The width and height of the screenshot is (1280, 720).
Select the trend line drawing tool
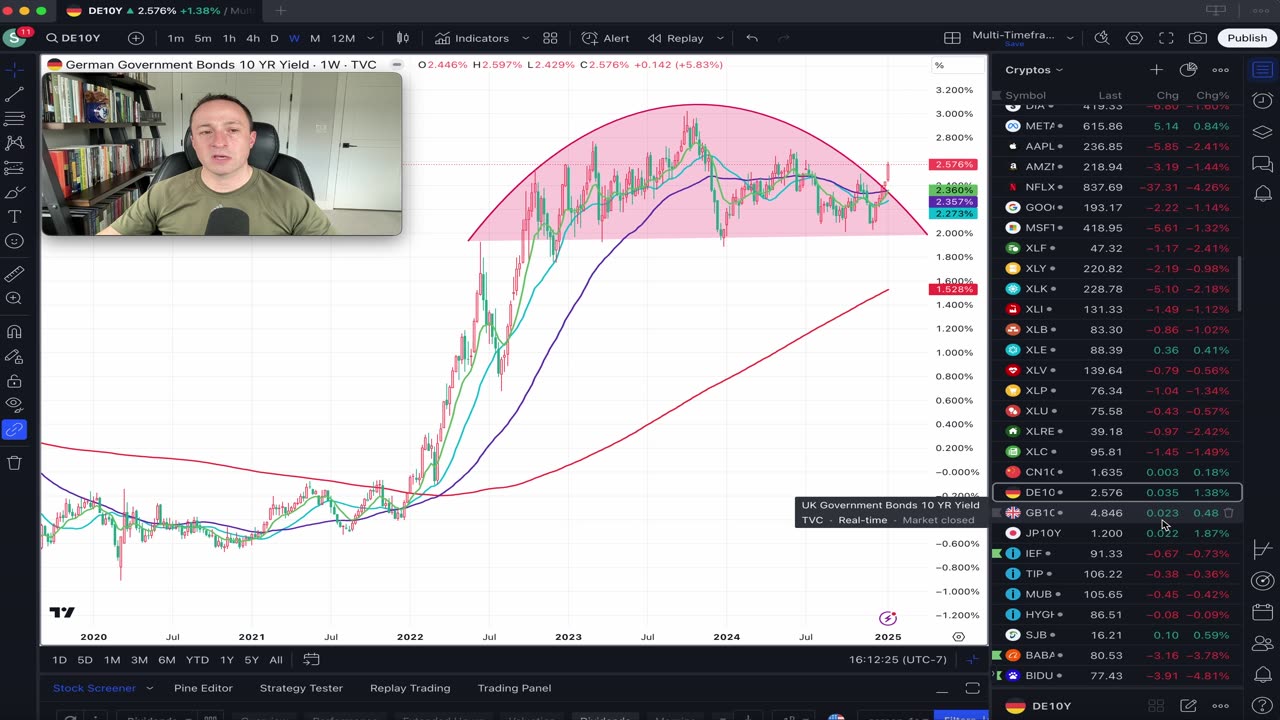[14, 94]
